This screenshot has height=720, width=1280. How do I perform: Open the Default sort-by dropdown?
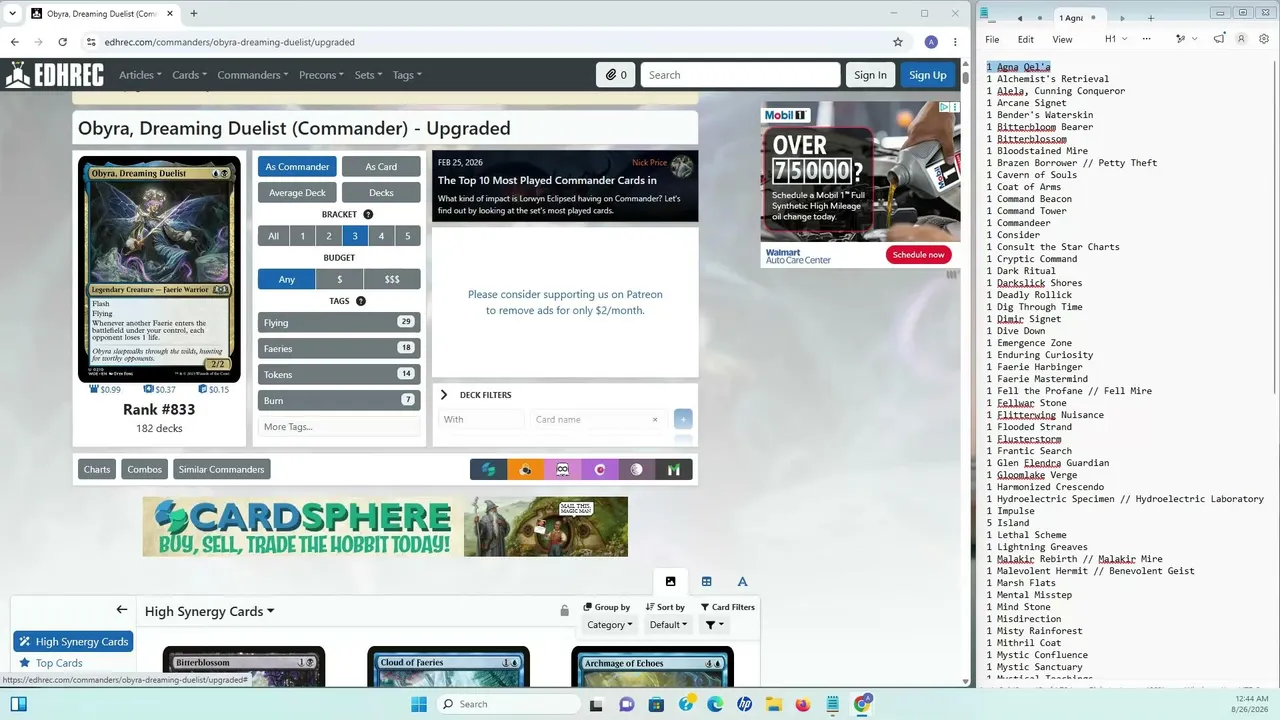[668, 625]
